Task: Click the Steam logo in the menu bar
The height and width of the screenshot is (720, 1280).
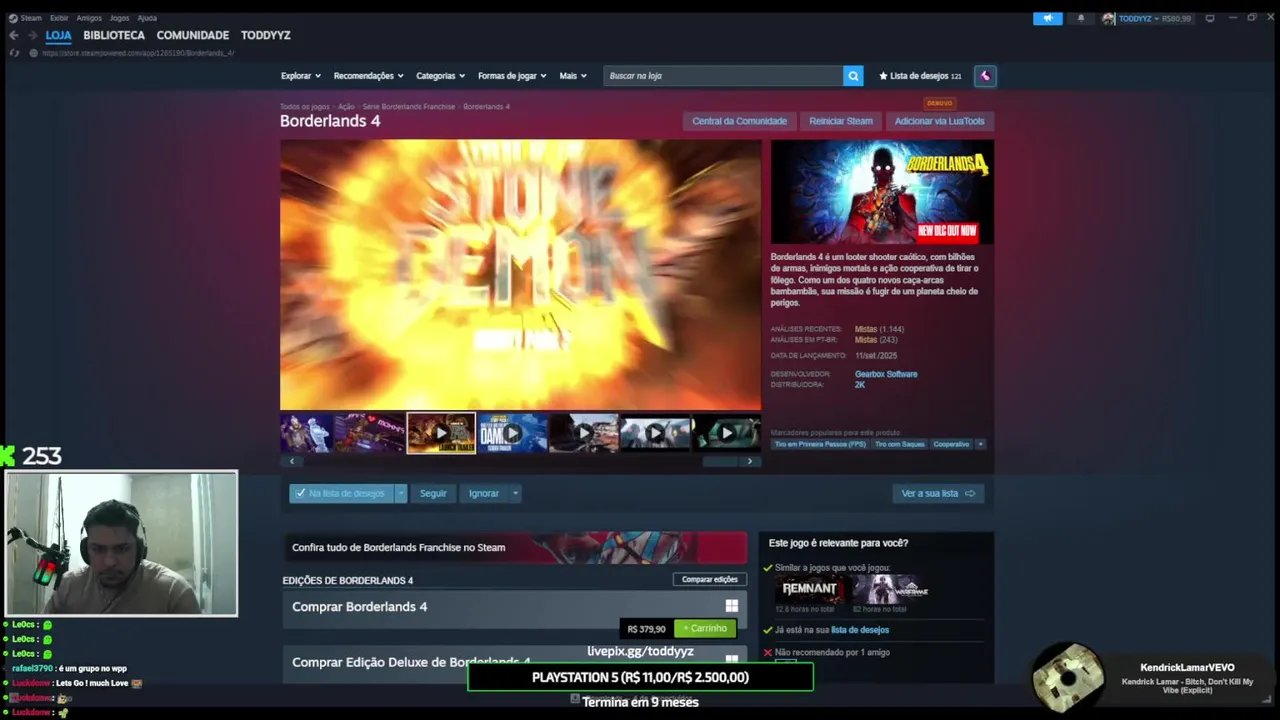Action: click(x=13, y=18)
